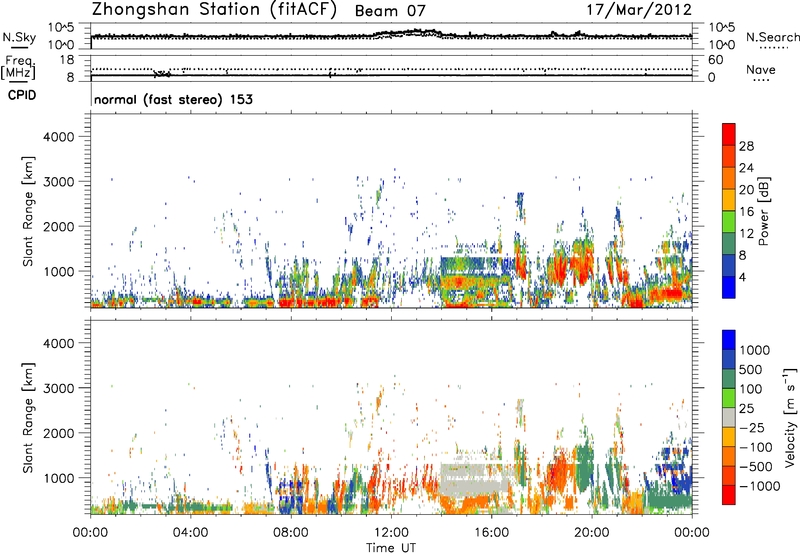Click the '20:00' time axis label
Viewport: 800px width, 554px height.
tap(592, 533)
